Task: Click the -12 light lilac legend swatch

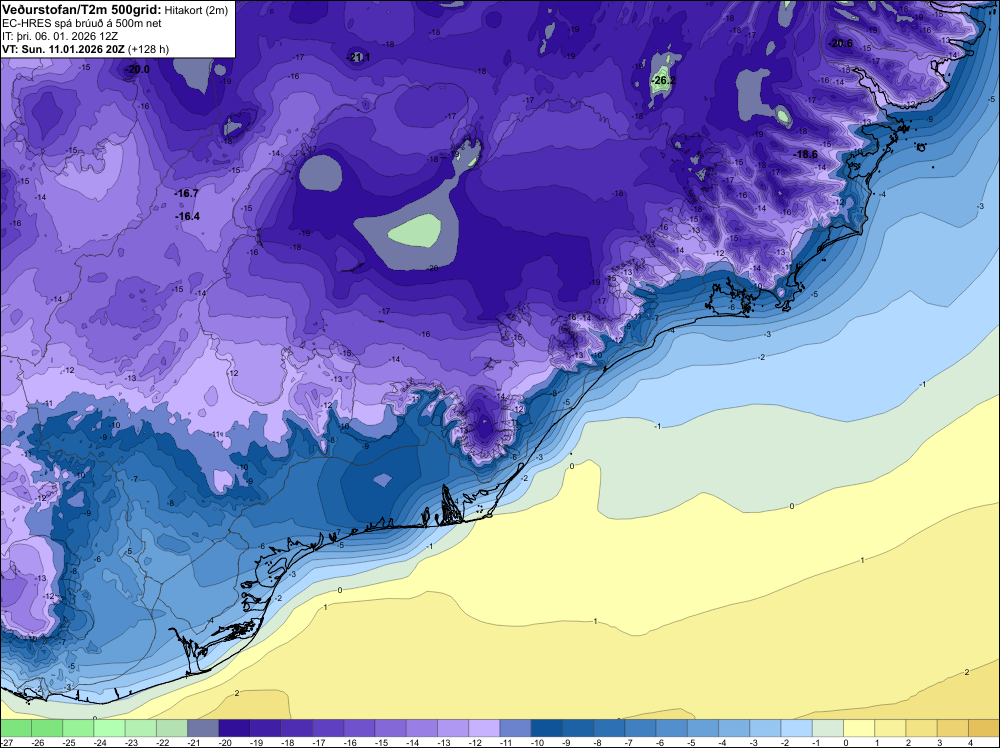Action: pos(484,728)
